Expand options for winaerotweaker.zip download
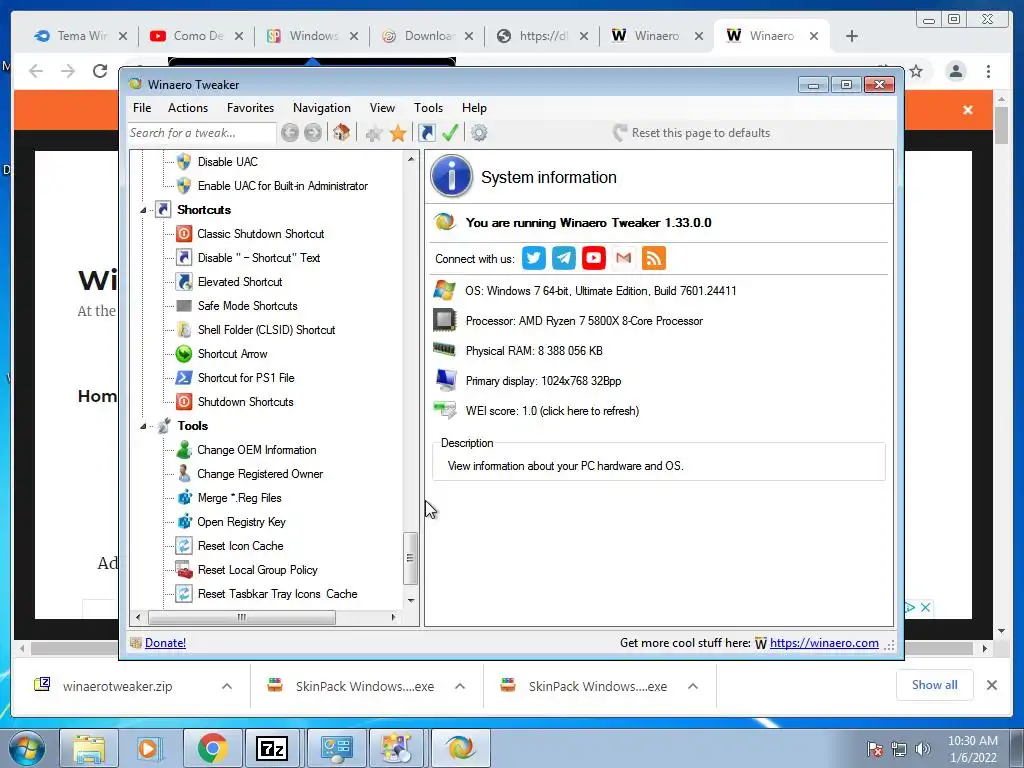 (x=227, y=686)
